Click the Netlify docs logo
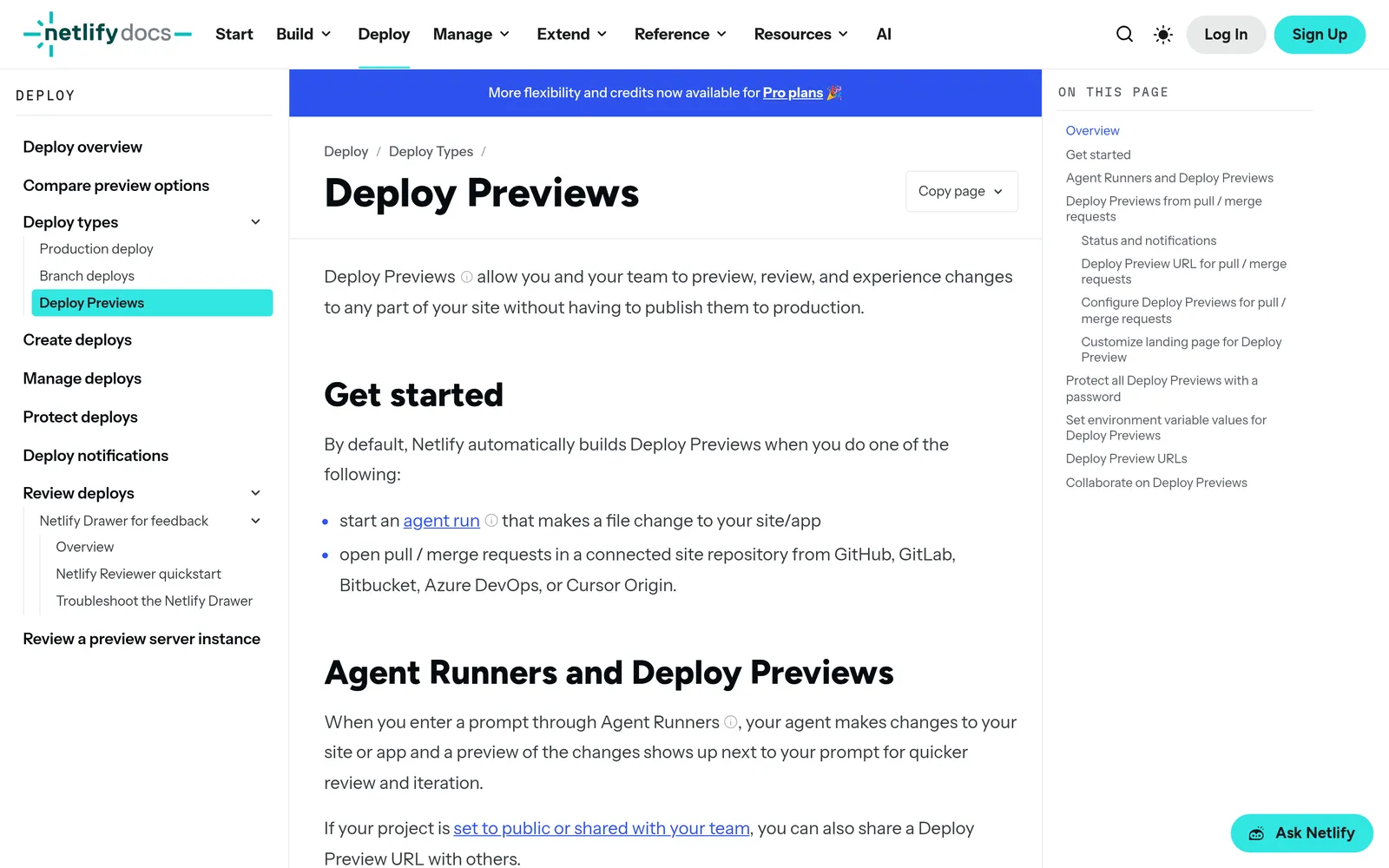The image size is (1389, 868). tap(107, 34)
